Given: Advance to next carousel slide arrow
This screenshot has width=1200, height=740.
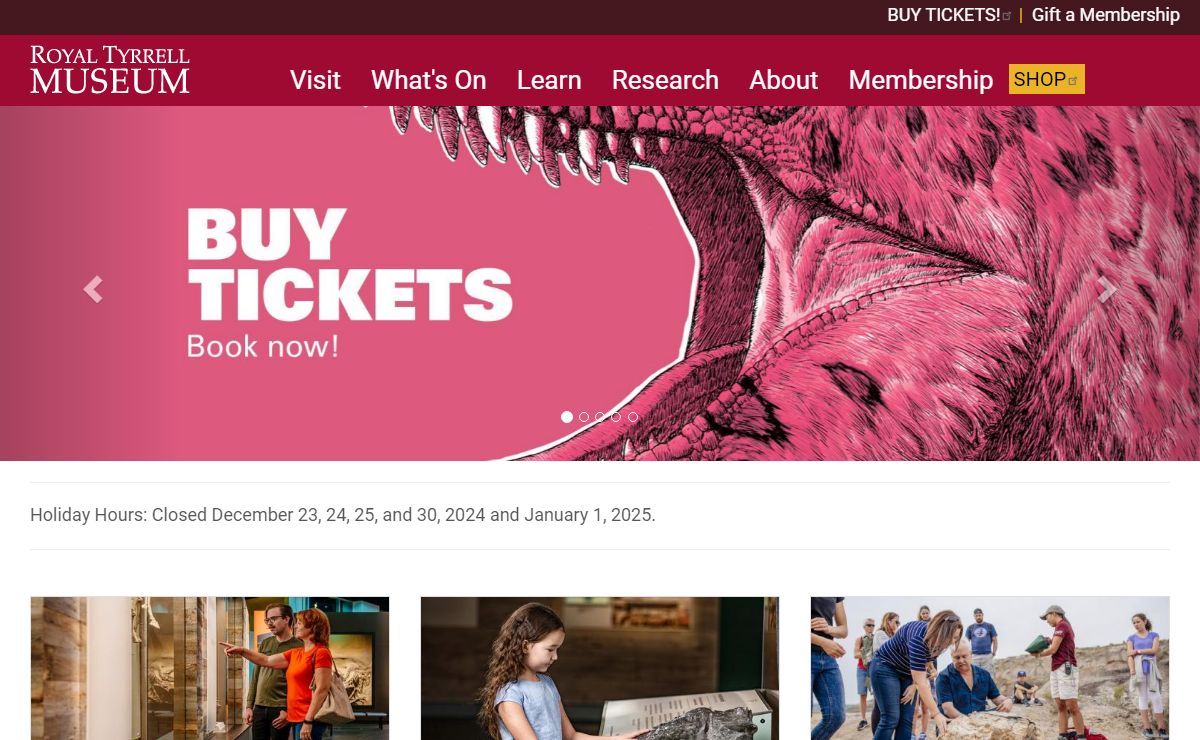Looking at the screenshot, I should [x=1107, y=289].
